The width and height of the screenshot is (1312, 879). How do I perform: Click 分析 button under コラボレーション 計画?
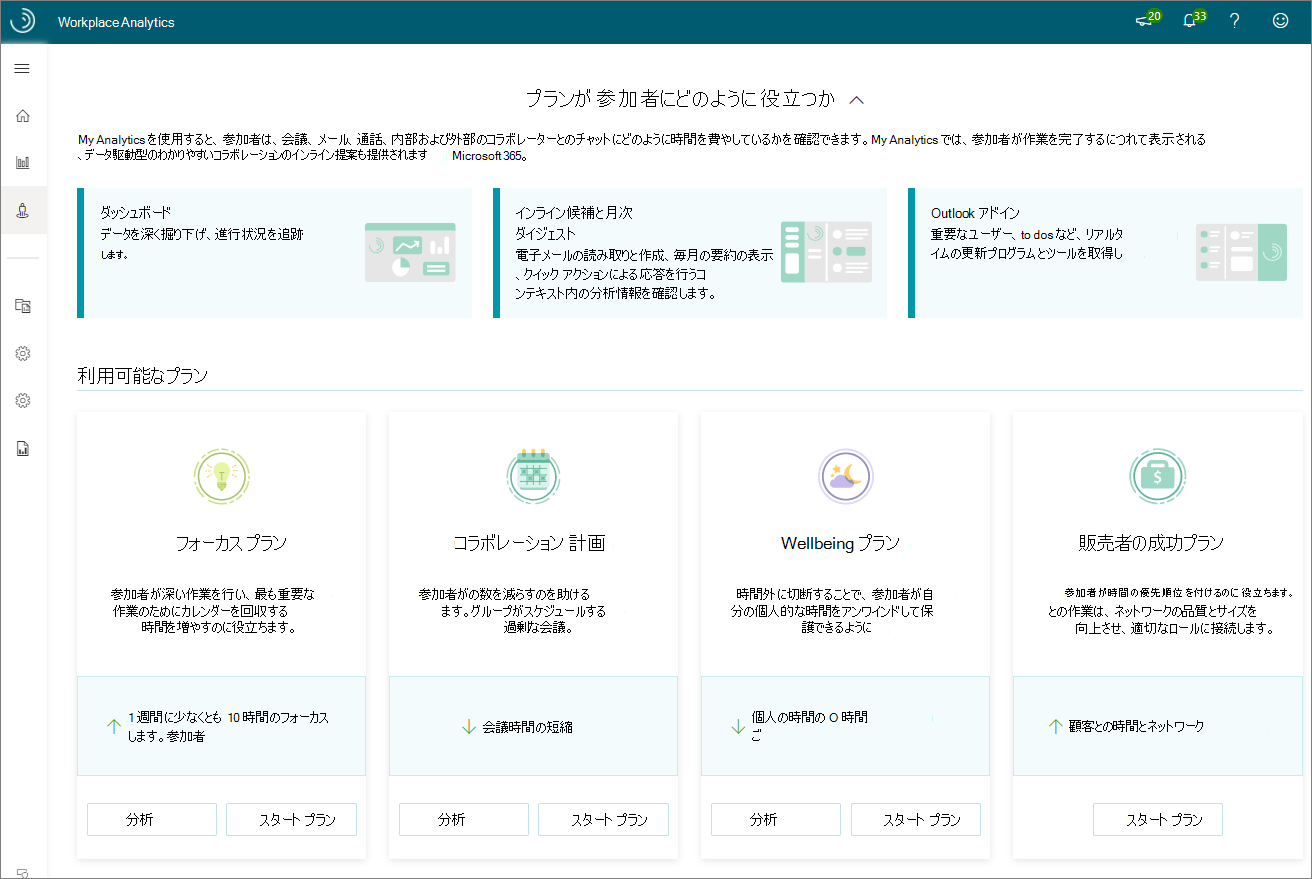[x=464, y=819]
